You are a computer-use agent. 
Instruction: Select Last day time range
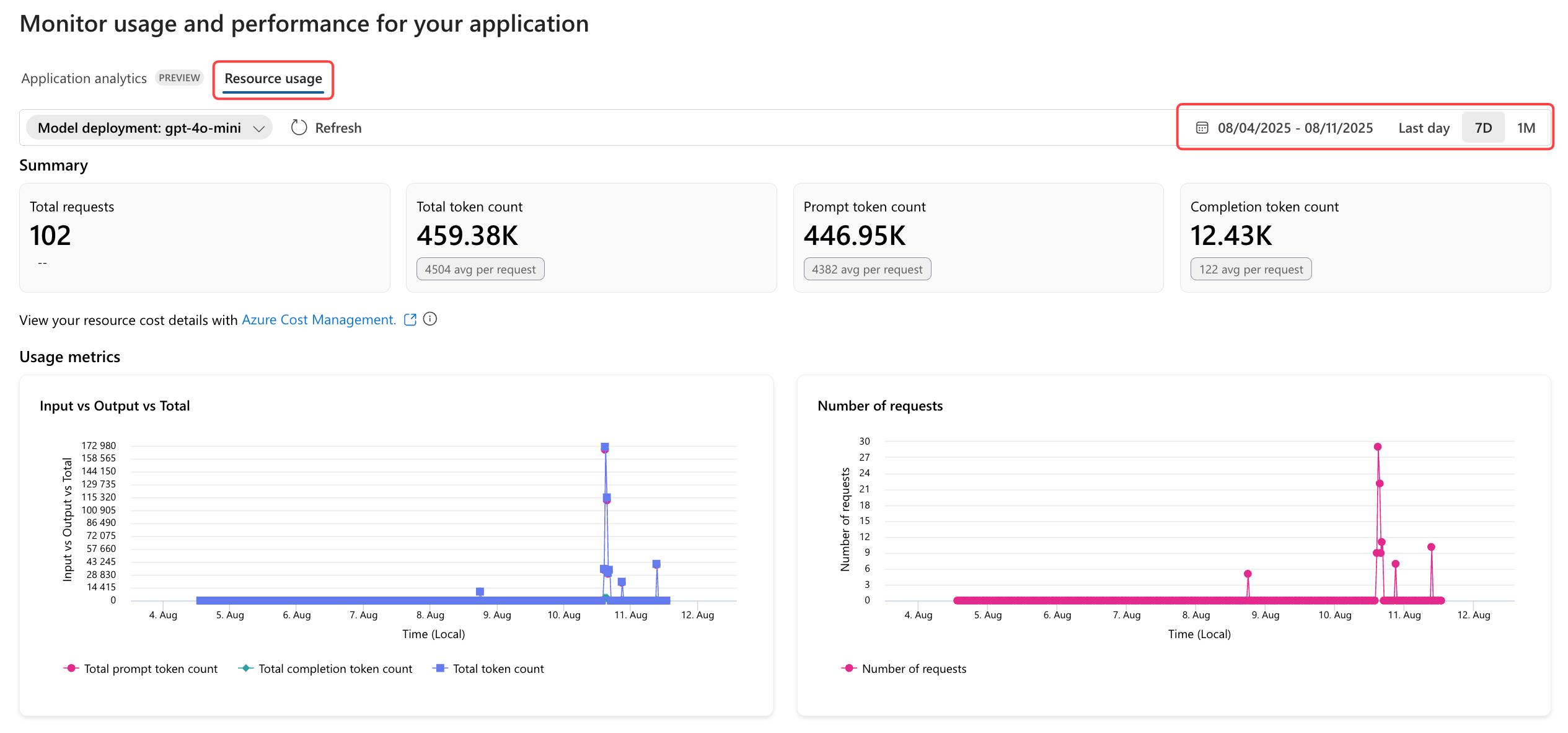point(1424,128)
